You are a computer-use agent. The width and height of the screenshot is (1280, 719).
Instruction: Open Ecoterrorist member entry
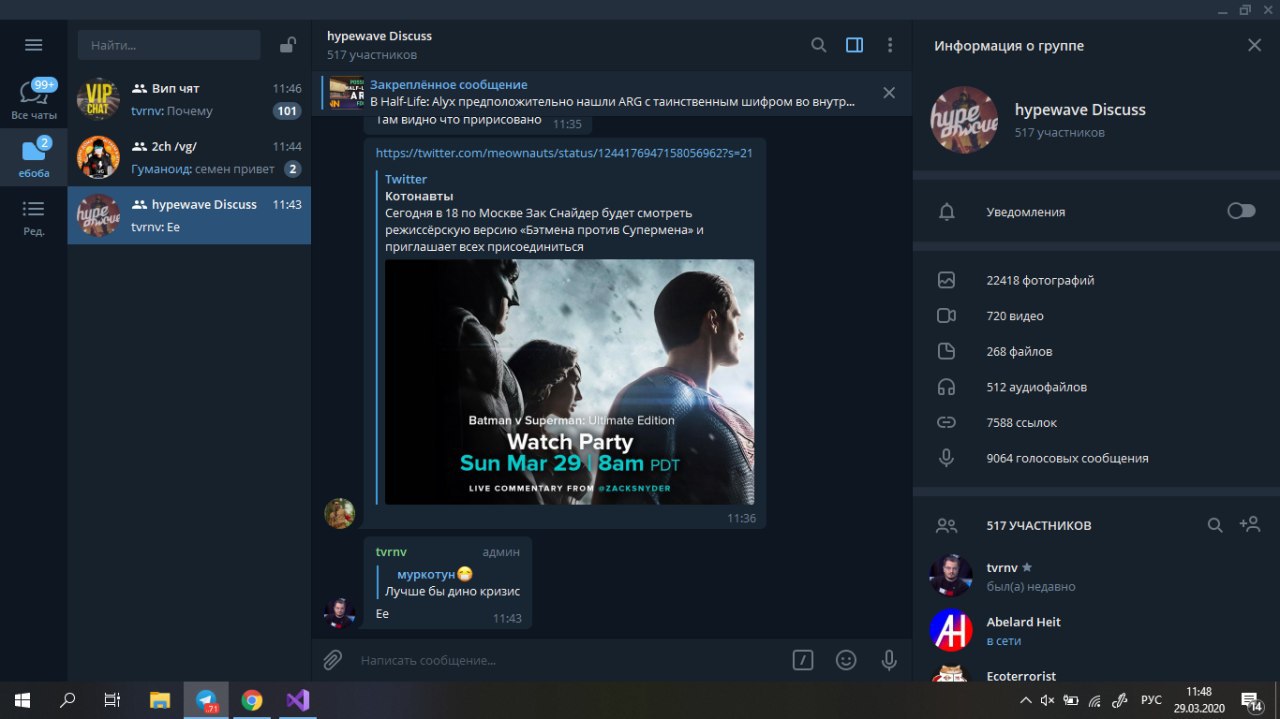click(x=1096, y=671)
